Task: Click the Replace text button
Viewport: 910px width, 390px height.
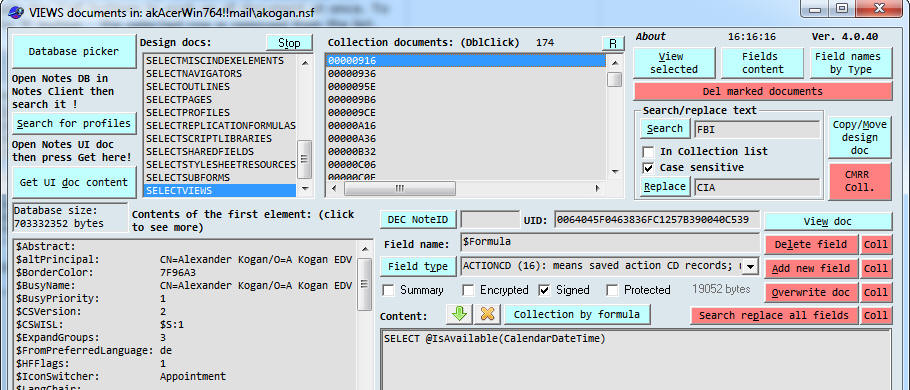Action: tap(665, 187)
